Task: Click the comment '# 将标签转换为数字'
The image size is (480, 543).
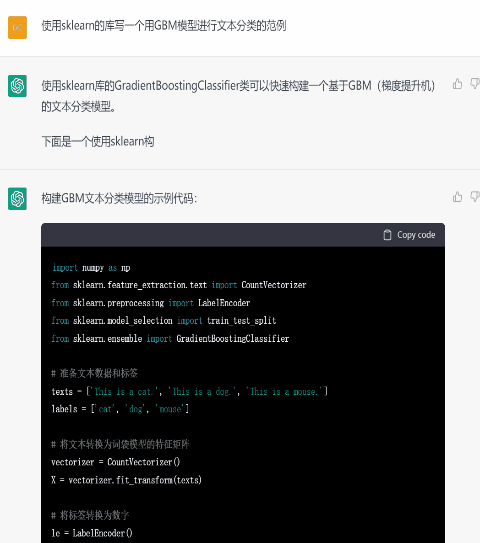Action: (90, 515)
